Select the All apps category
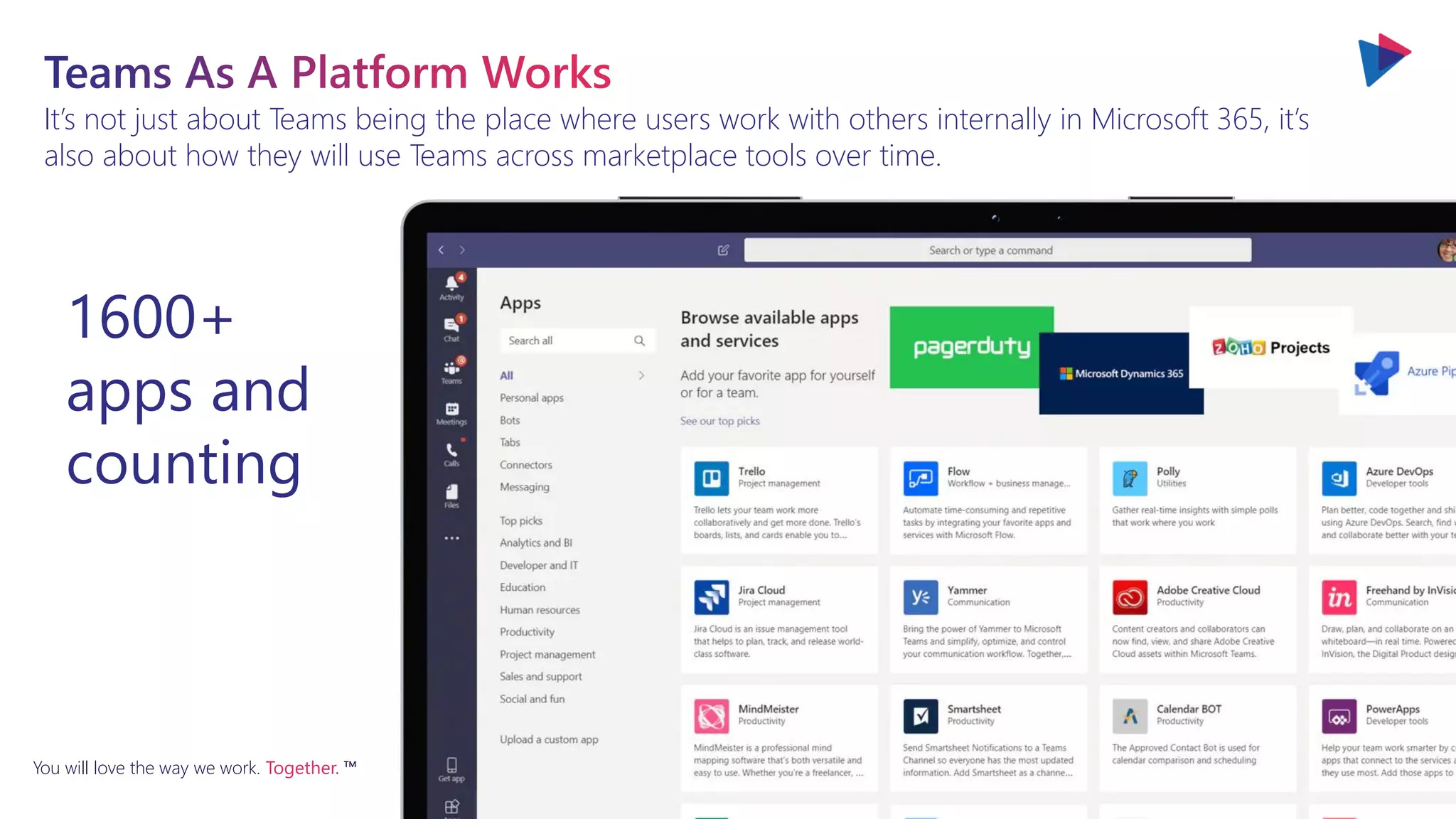Viewport: 1456px width, 819px height. point(506,375)
